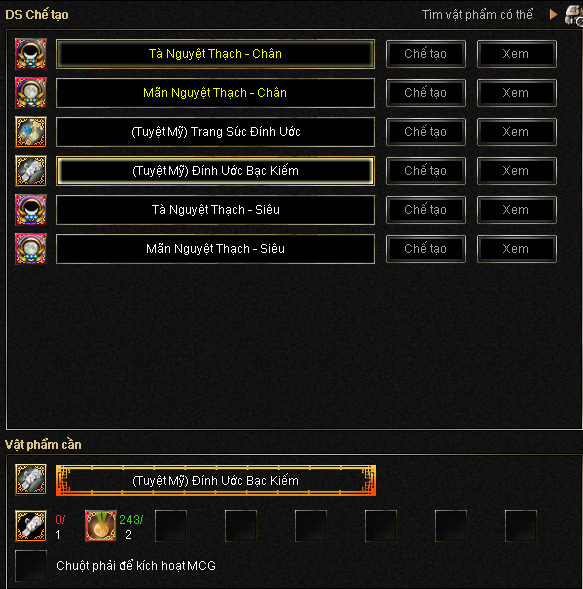The width and height of the screenshot is (583, 589).
Task: Select the Tà Nguyệt Thạch - Chân recipe row
Action: tap(215, 54)
